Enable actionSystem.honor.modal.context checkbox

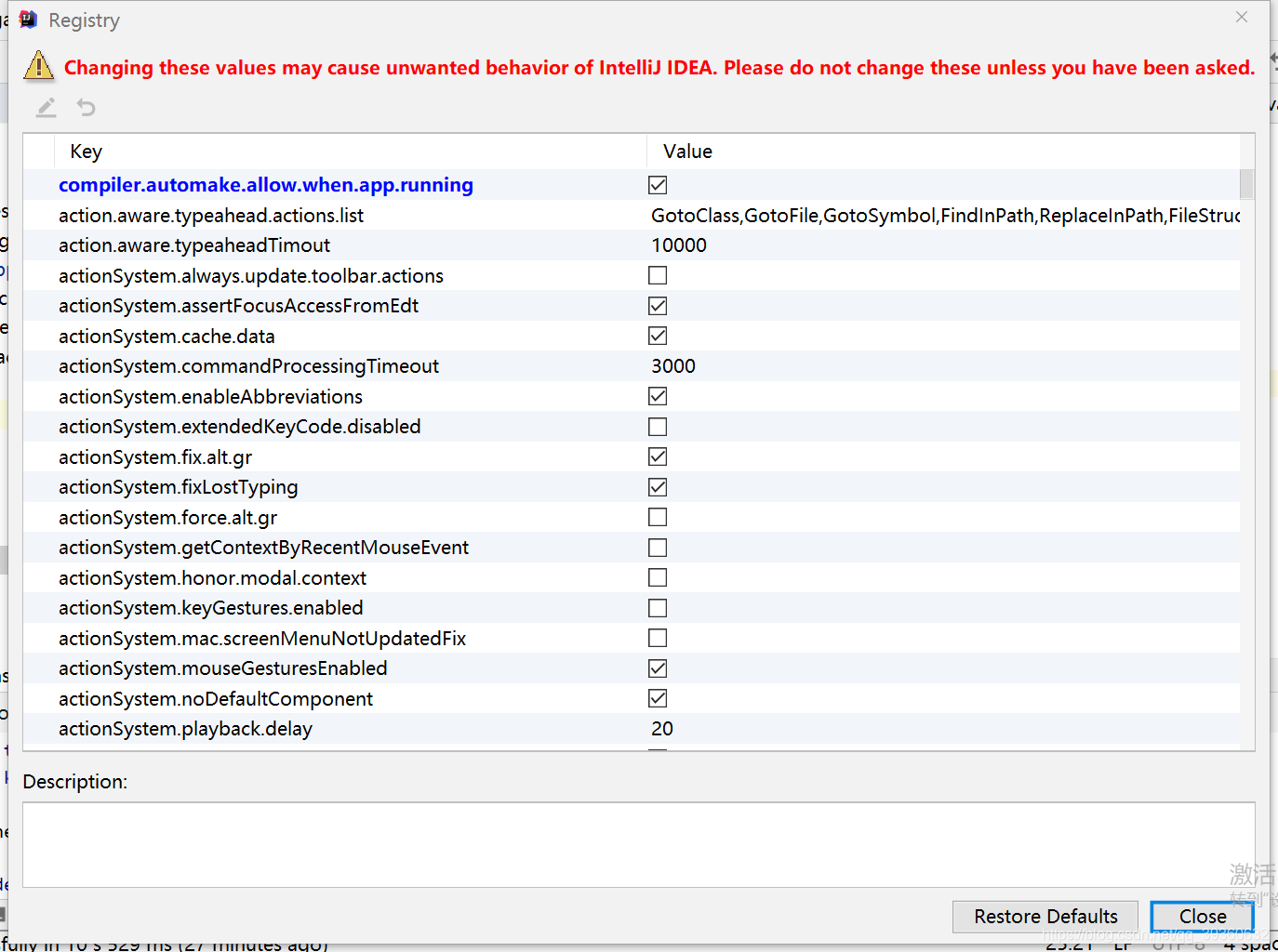click(x=658, y=577)
